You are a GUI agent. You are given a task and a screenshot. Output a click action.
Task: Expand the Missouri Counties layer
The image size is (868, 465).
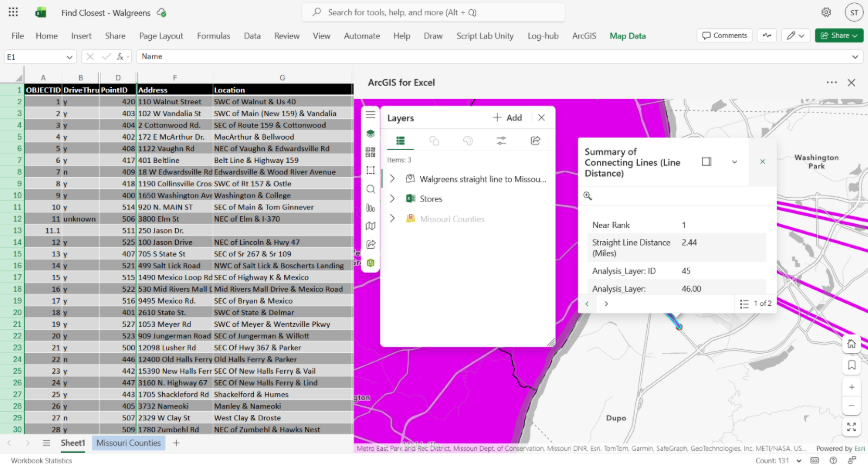point(392,219)
